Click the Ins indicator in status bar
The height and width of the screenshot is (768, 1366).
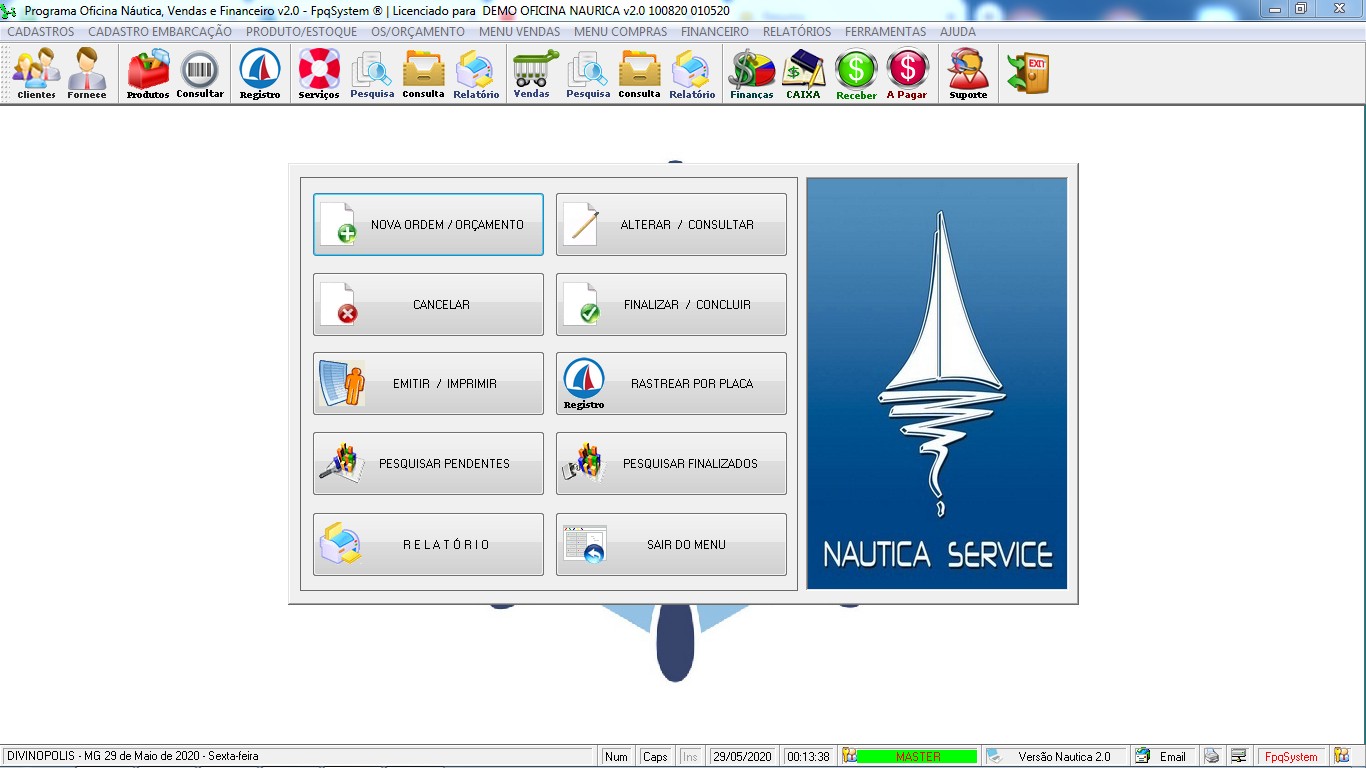(690, 757)
